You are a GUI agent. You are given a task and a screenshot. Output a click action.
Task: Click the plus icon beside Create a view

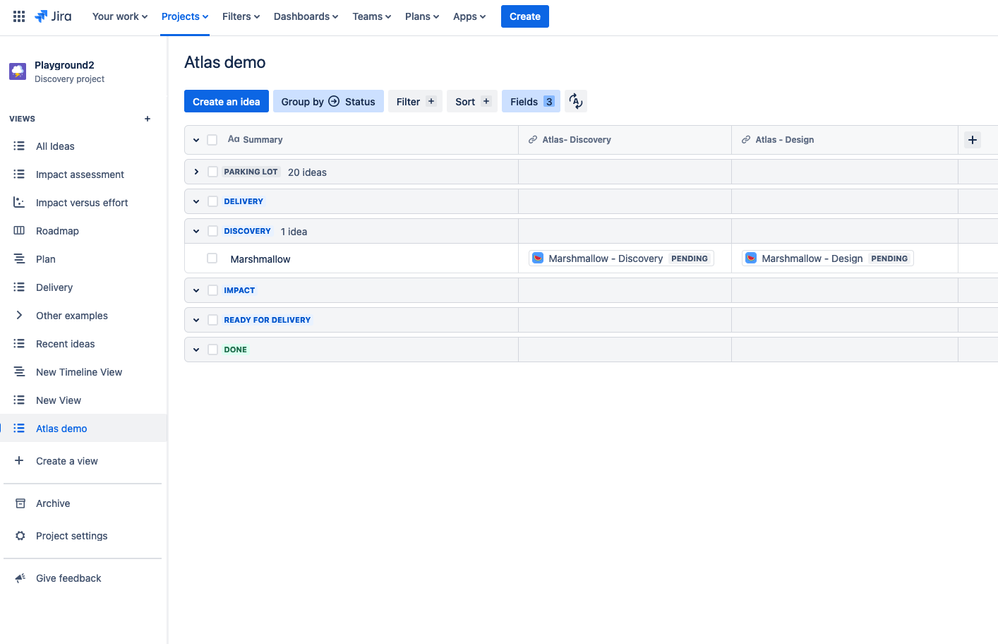pyautogui.click(x=19, y=460)
